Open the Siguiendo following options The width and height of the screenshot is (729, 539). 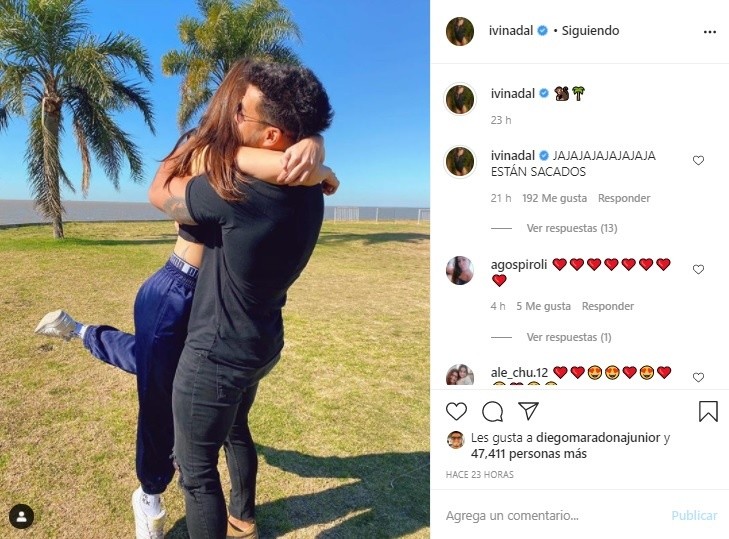coord(590,31)
